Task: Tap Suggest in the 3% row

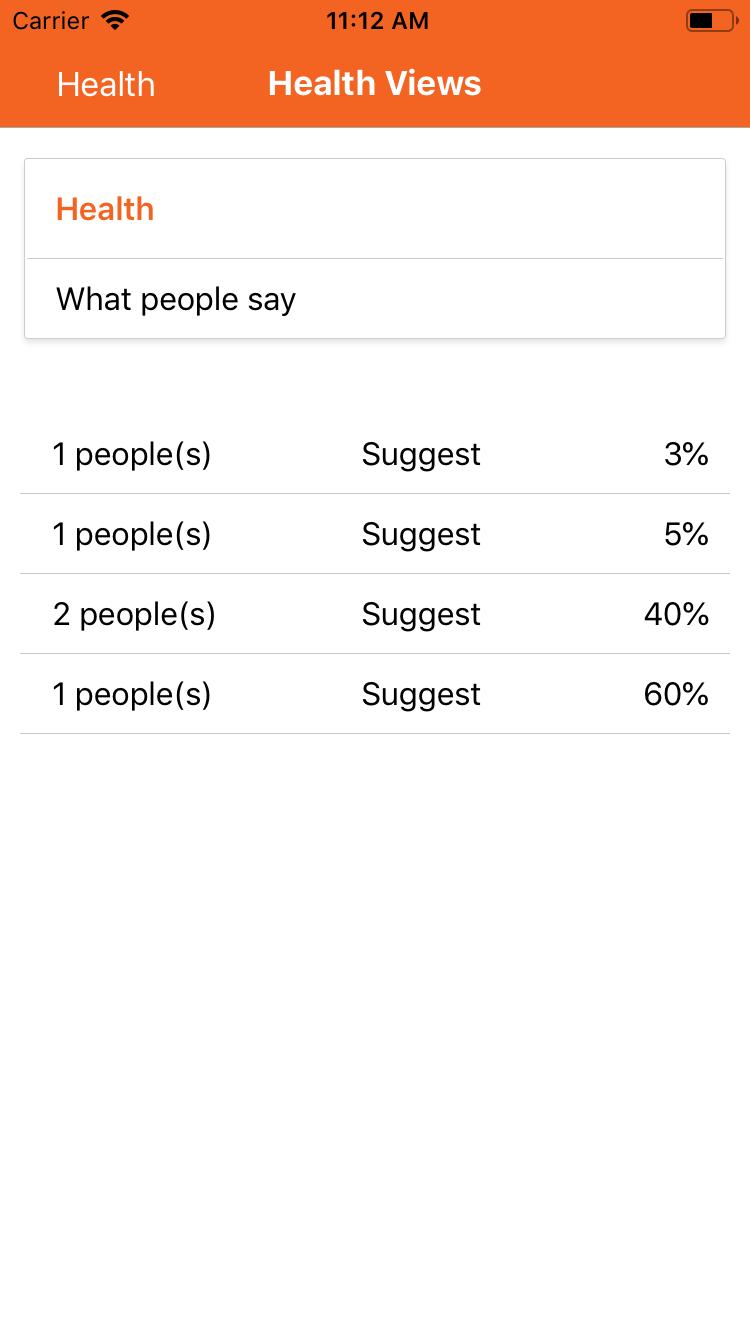Action: click(421, 455)
